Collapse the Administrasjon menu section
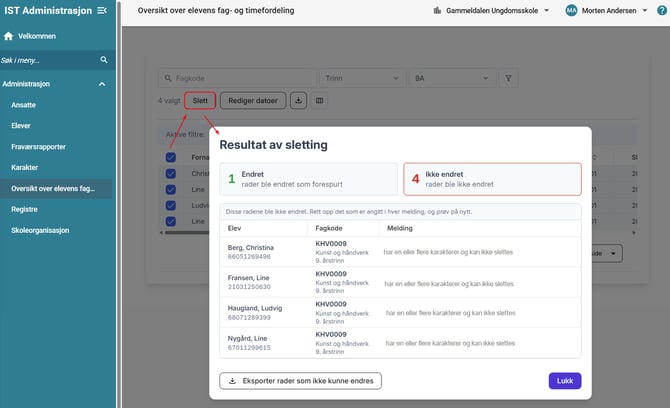The image size is (670, 408). pos(102,84)
